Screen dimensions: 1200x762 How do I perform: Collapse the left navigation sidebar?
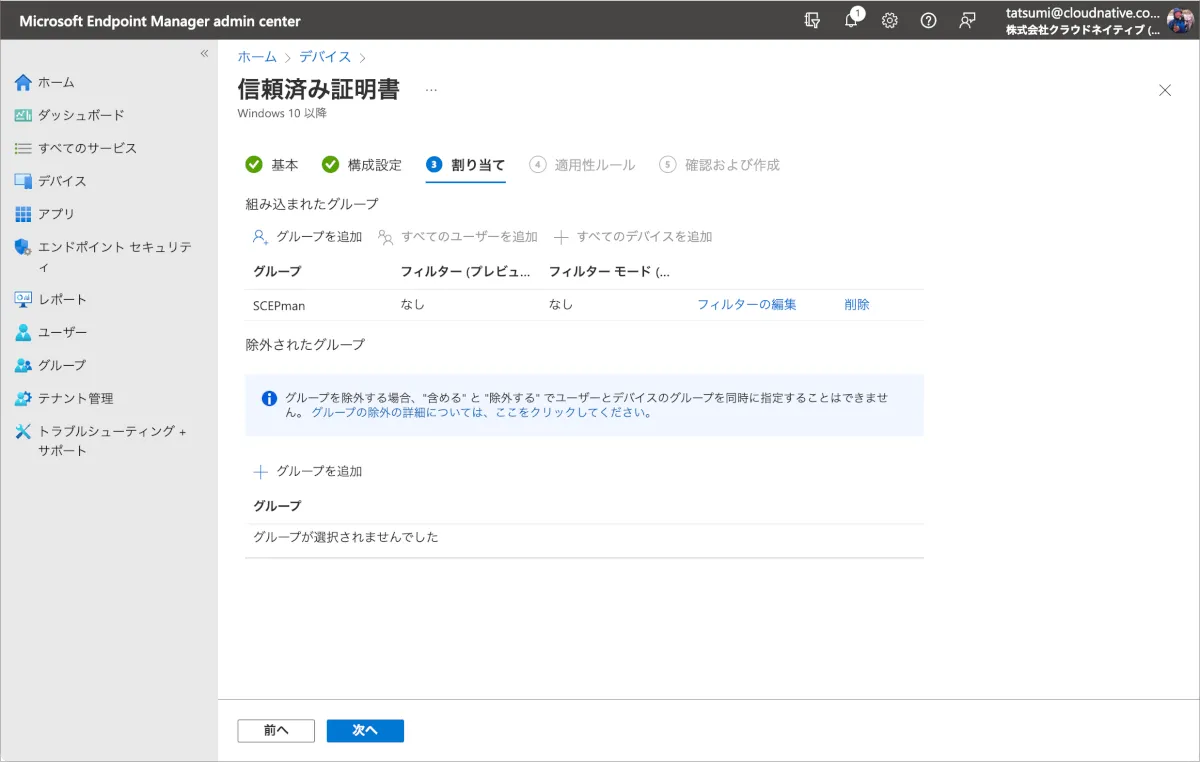(x=204, y=54)
